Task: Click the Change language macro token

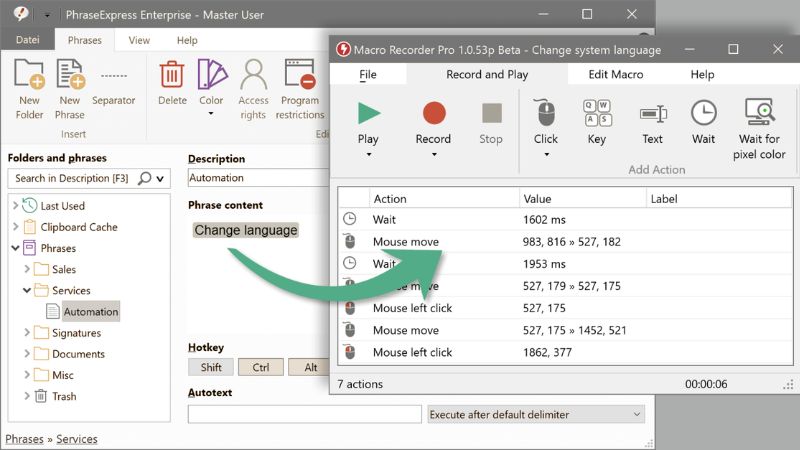Action: (245, 230)
